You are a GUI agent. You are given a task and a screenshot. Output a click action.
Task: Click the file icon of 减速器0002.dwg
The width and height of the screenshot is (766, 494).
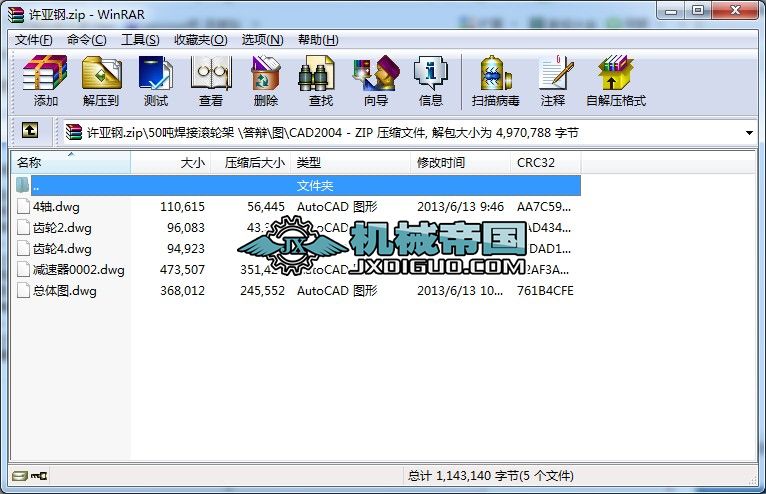coord(23,269)
